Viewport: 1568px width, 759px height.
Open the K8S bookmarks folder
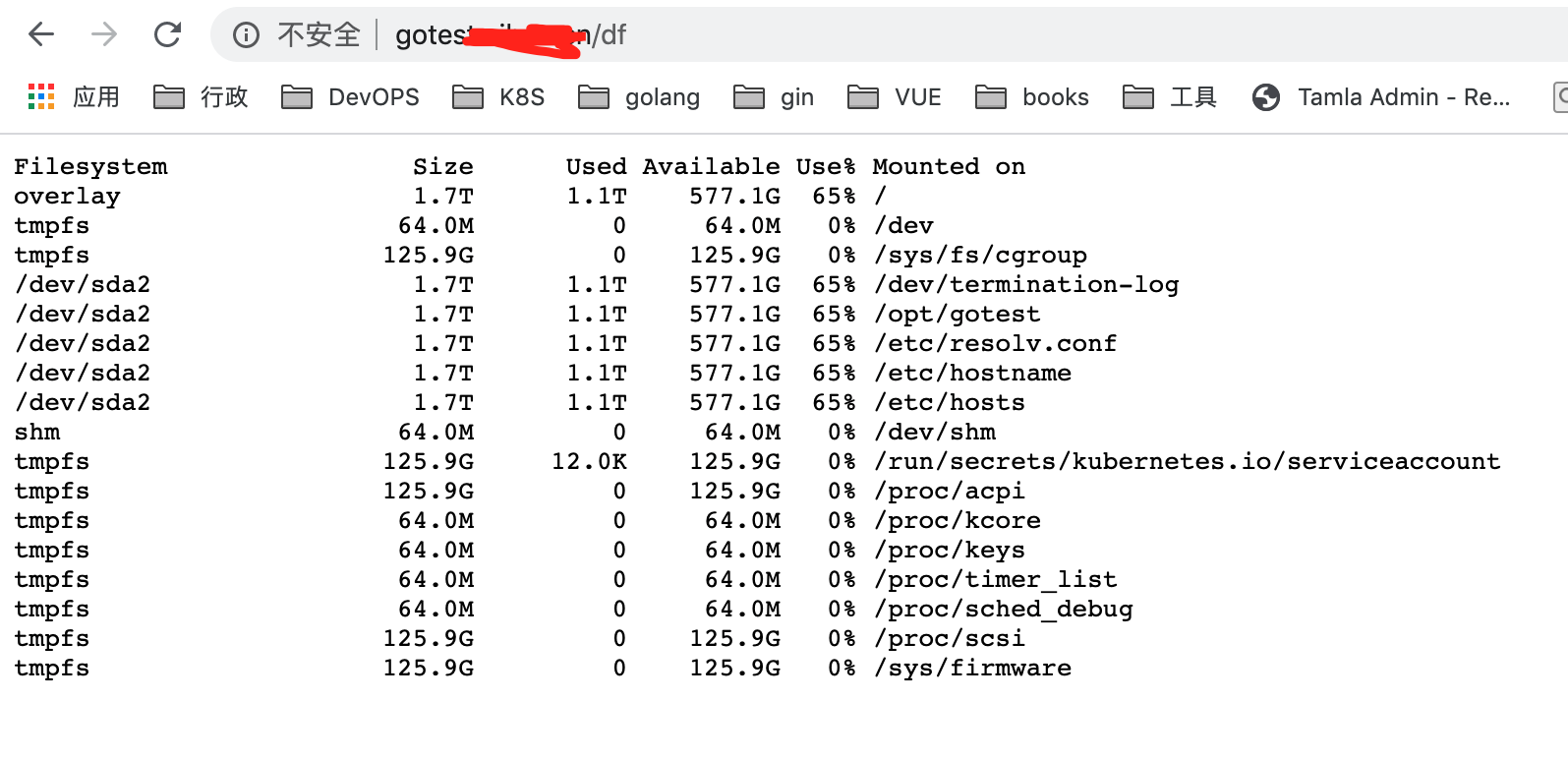(498, 96)
